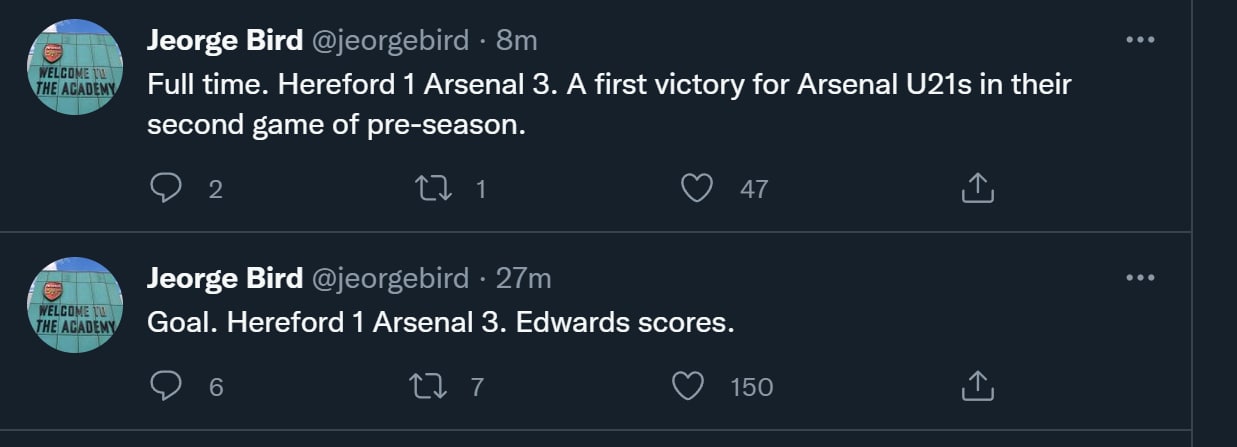The width and height of the screenshot is (1237, 447).
Task: Open Jeorge Bird name on the goal tweet
Action: click(225, 278)
